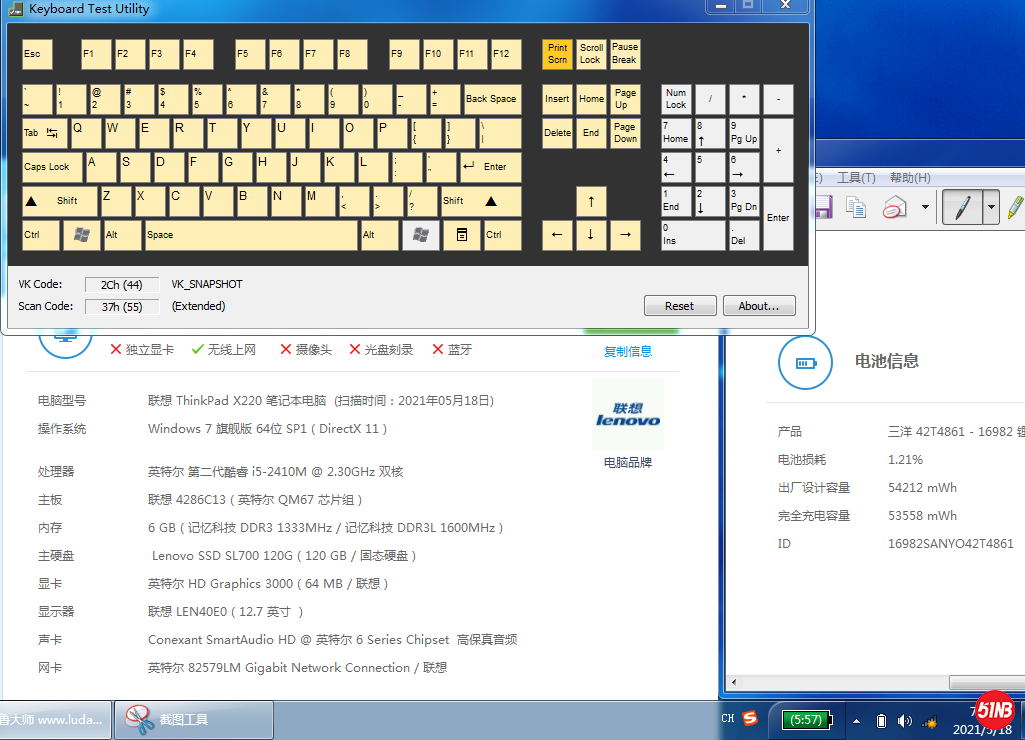This screenshot has width=1025, height=740.
Task: Click the Num Lock key on keypad
Action: 677,99
